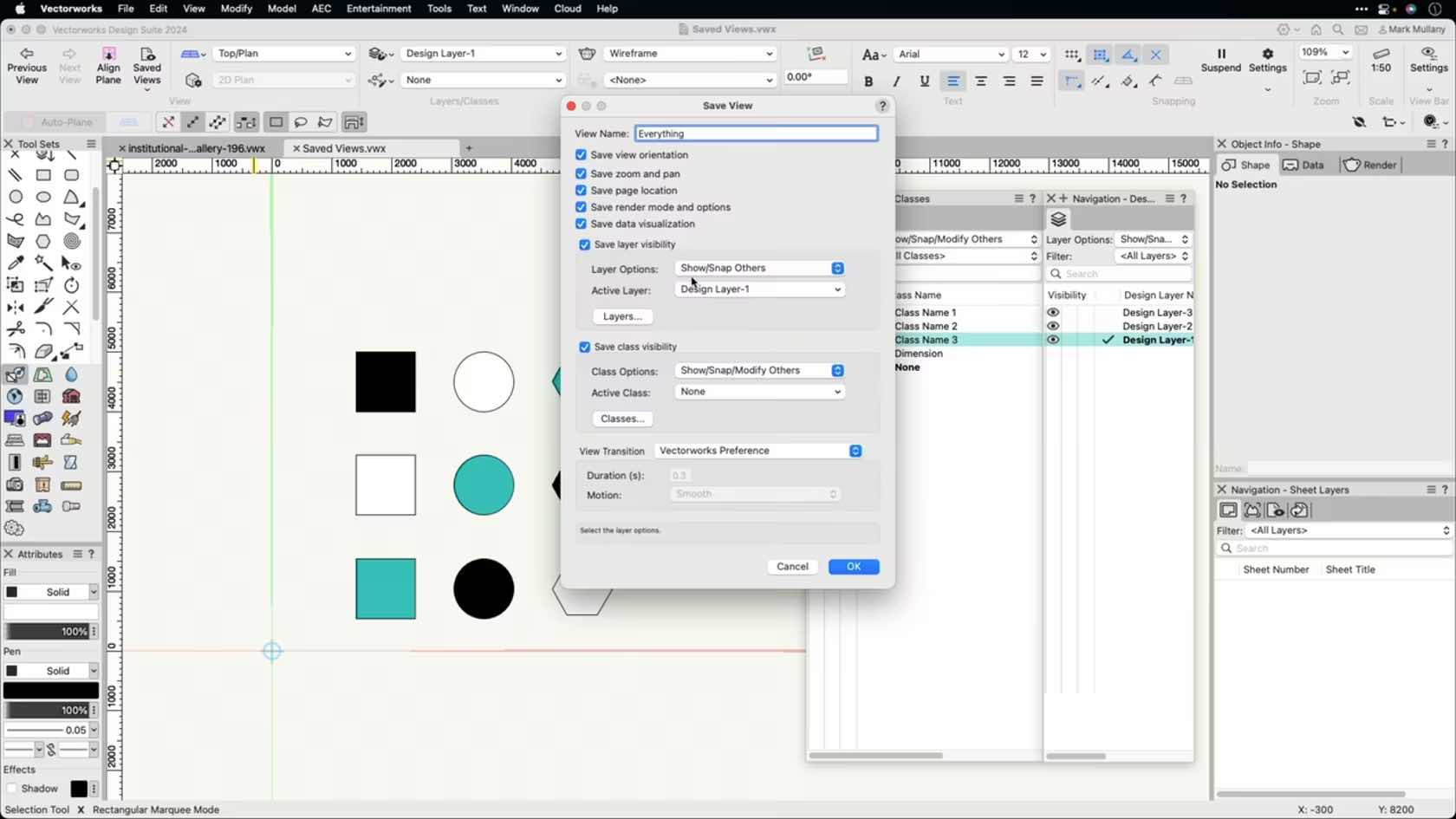Uncheck Save layer visibility
1456x819 pixels.
pos(584,244)
